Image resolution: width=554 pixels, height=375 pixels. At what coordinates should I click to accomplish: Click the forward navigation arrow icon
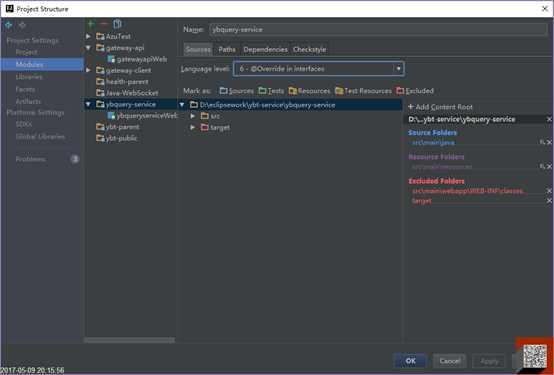[x=22, y=25]
